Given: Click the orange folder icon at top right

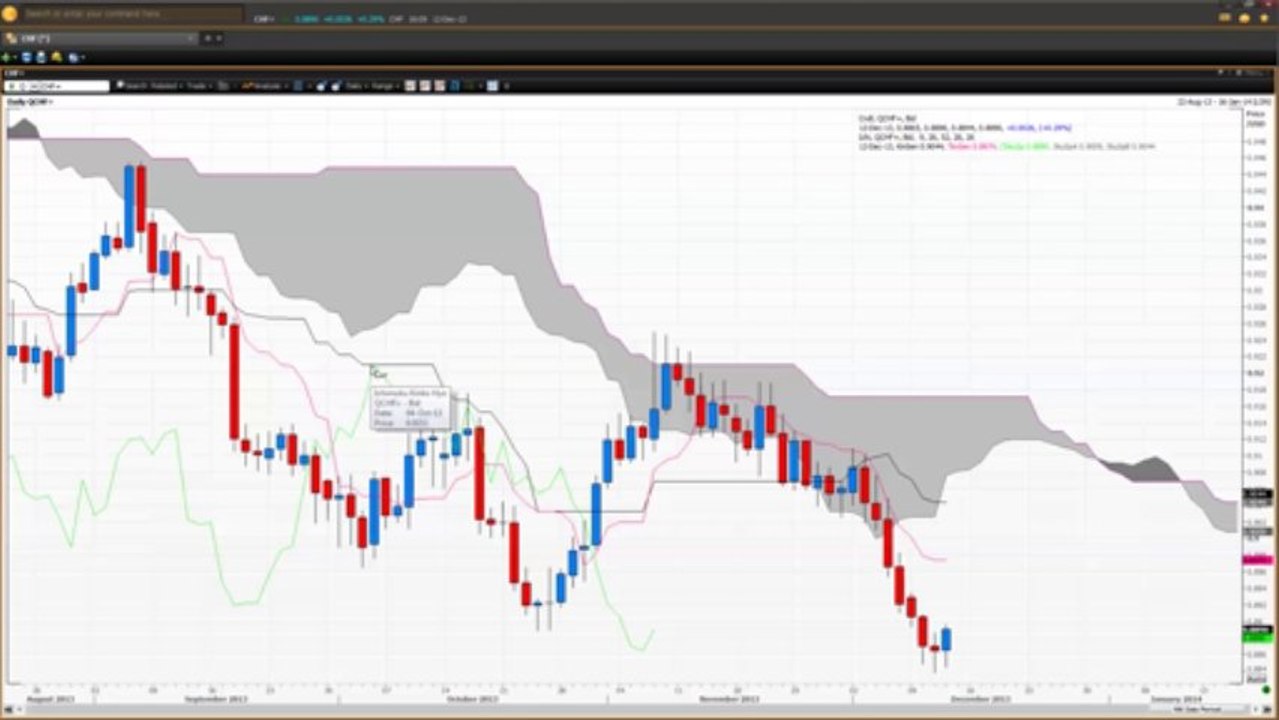Looking at the screenshot, I should coord(1244,17).
